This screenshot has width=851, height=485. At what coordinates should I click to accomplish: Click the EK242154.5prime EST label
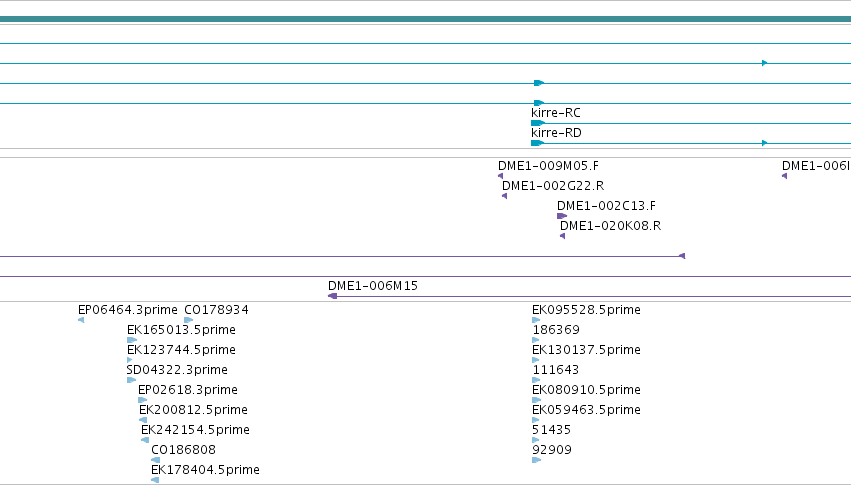pos(195,430)
